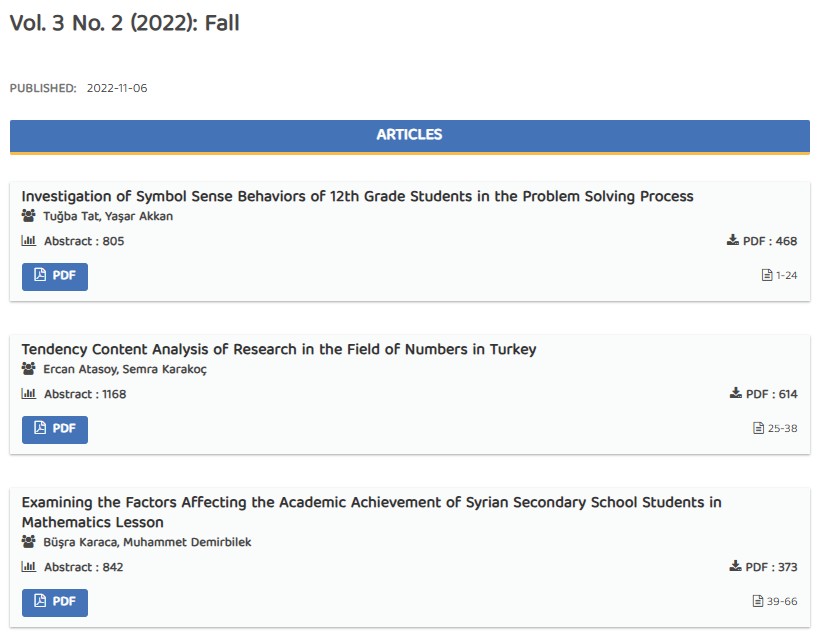Open PDF of the Syrian Students article

click(x=55, y=602)
